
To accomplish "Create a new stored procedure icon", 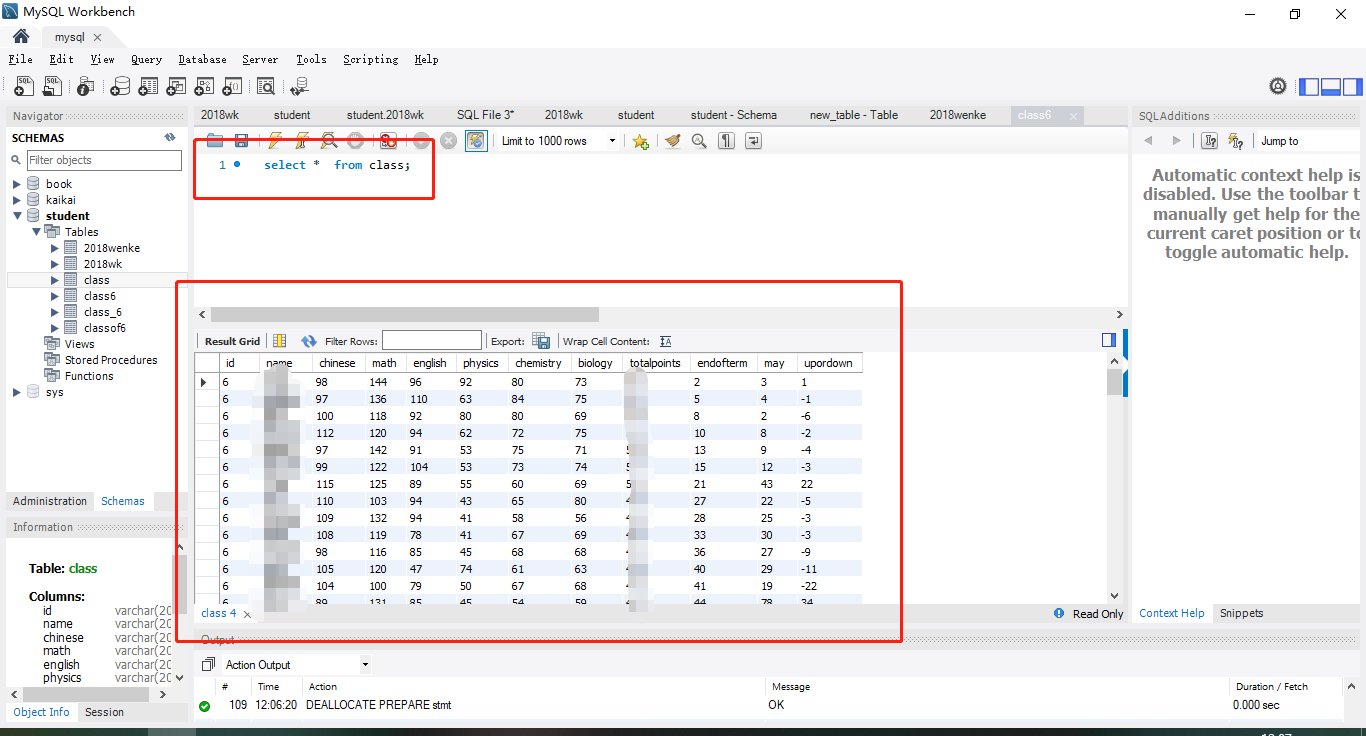I will (x=204, y=87).
